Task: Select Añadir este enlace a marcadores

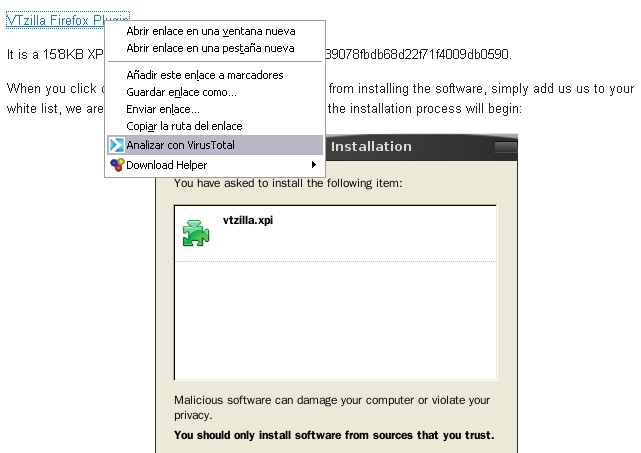Action: [x=215, y=75]
